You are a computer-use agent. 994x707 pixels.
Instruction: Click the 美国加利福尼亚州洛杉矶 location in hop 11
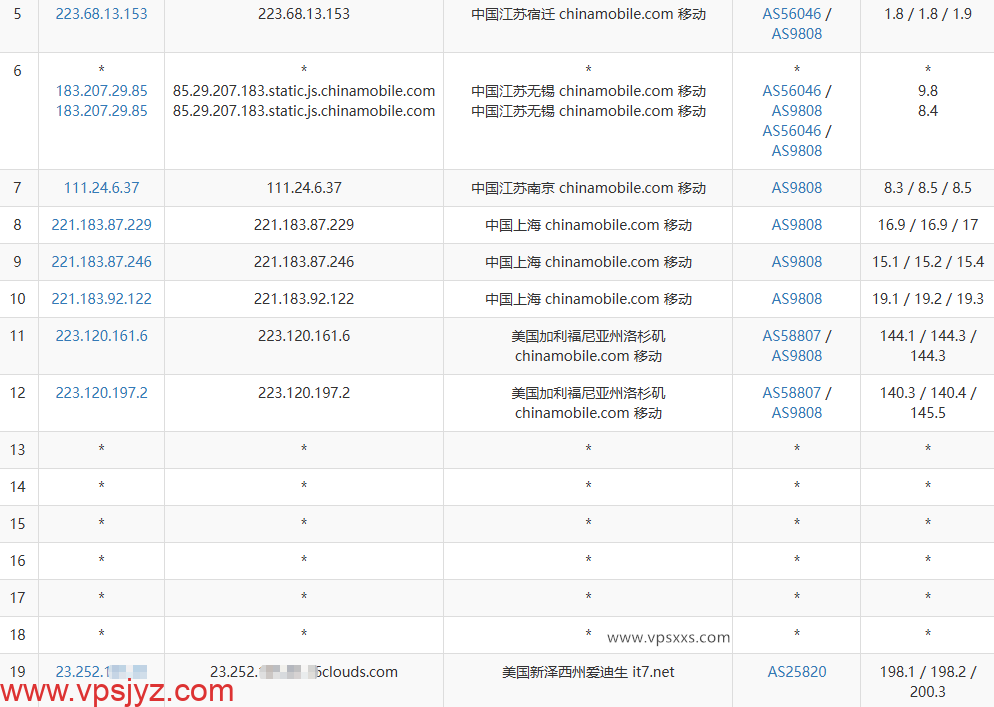[x=588, y=346]
